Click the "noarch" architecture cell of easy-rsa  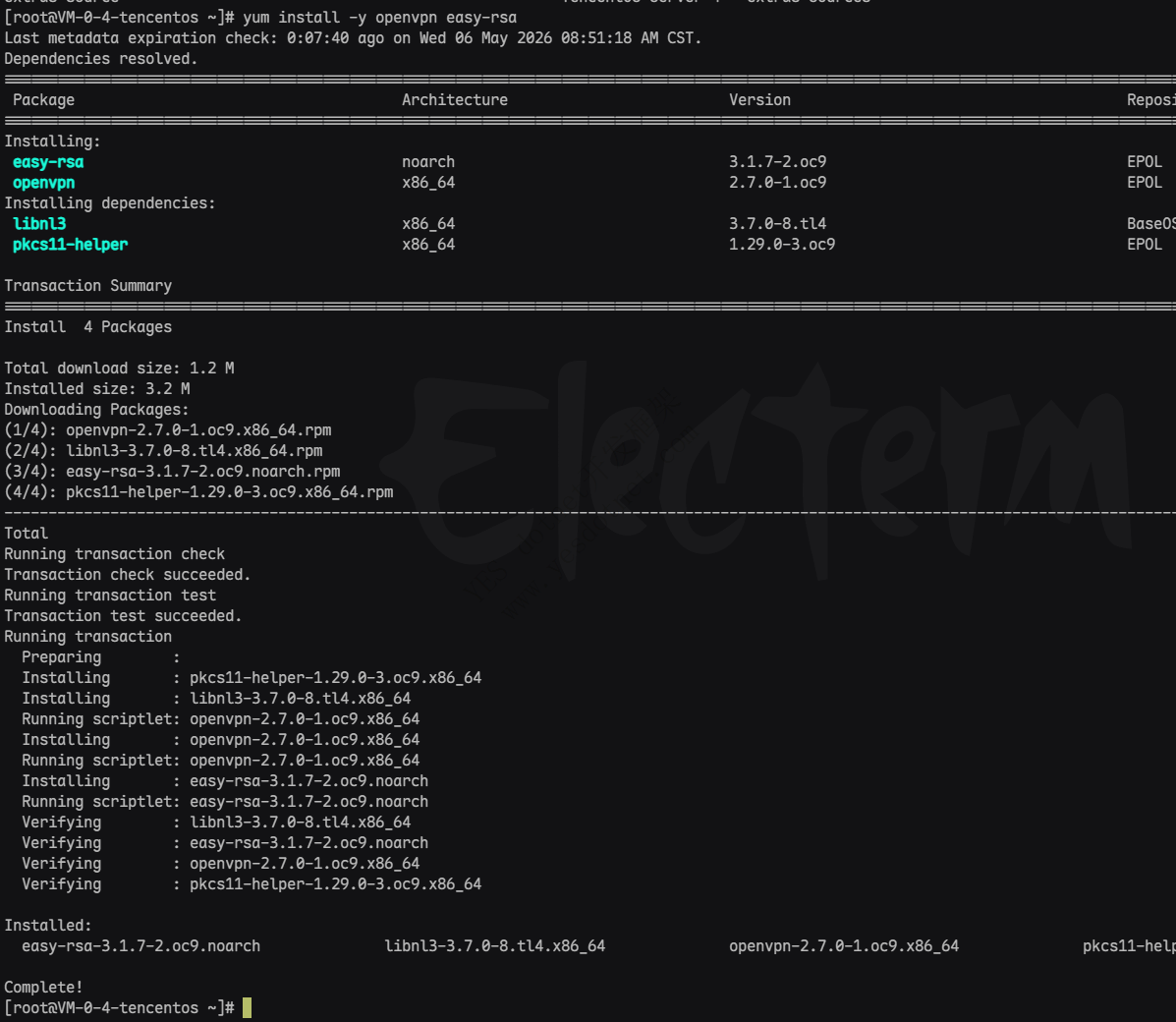click(x=428, y=162)
